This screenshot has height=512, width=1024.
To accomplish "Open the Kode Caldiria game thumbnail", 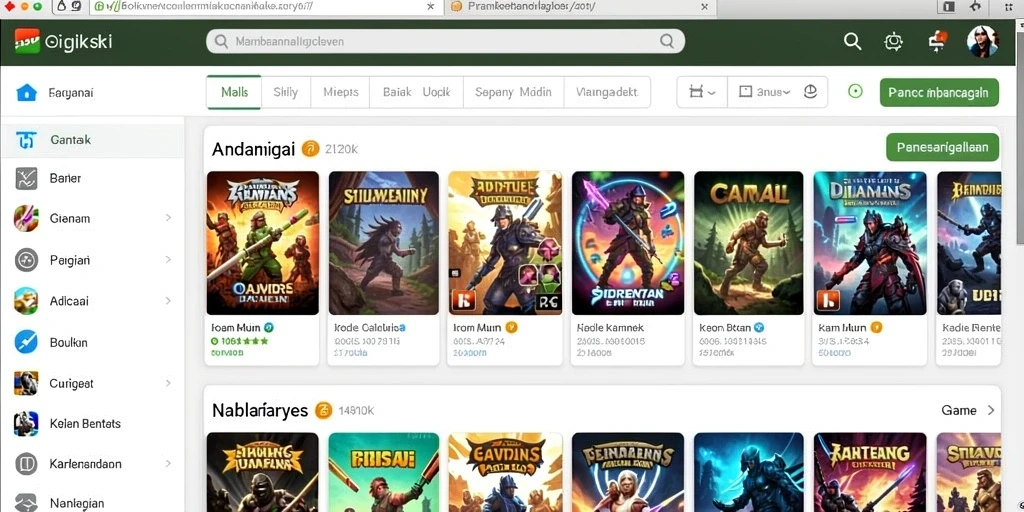I will (x=383, y=243).
